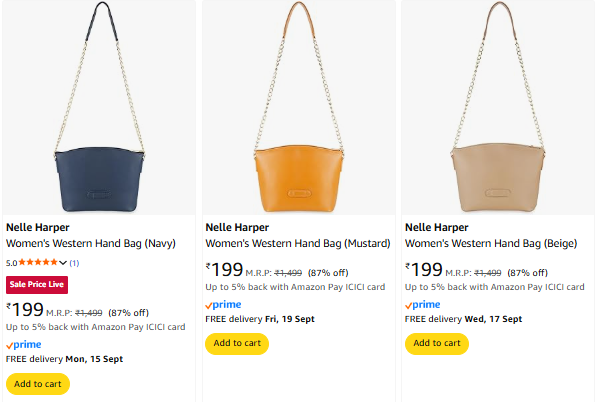Click the Sale Price Live badge

click(37, 284)
